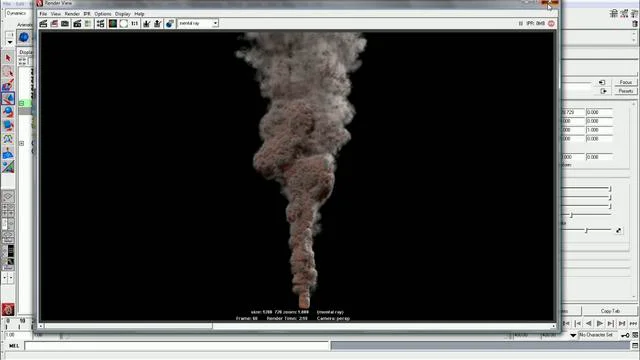Click Step Forward One Frame button
The image size is (640, 360).
(x=611, y=323)
